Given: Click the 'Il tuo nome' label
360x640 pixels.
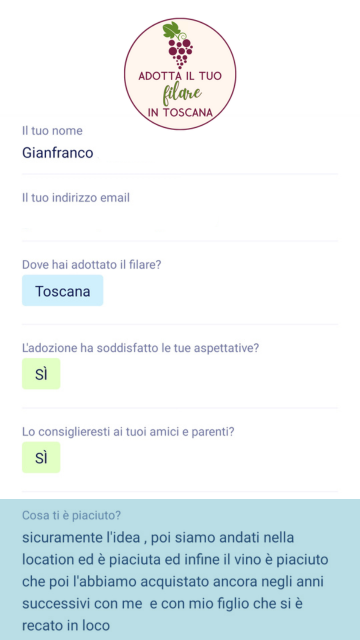Looking at the screenshot, I should point(52,131).
